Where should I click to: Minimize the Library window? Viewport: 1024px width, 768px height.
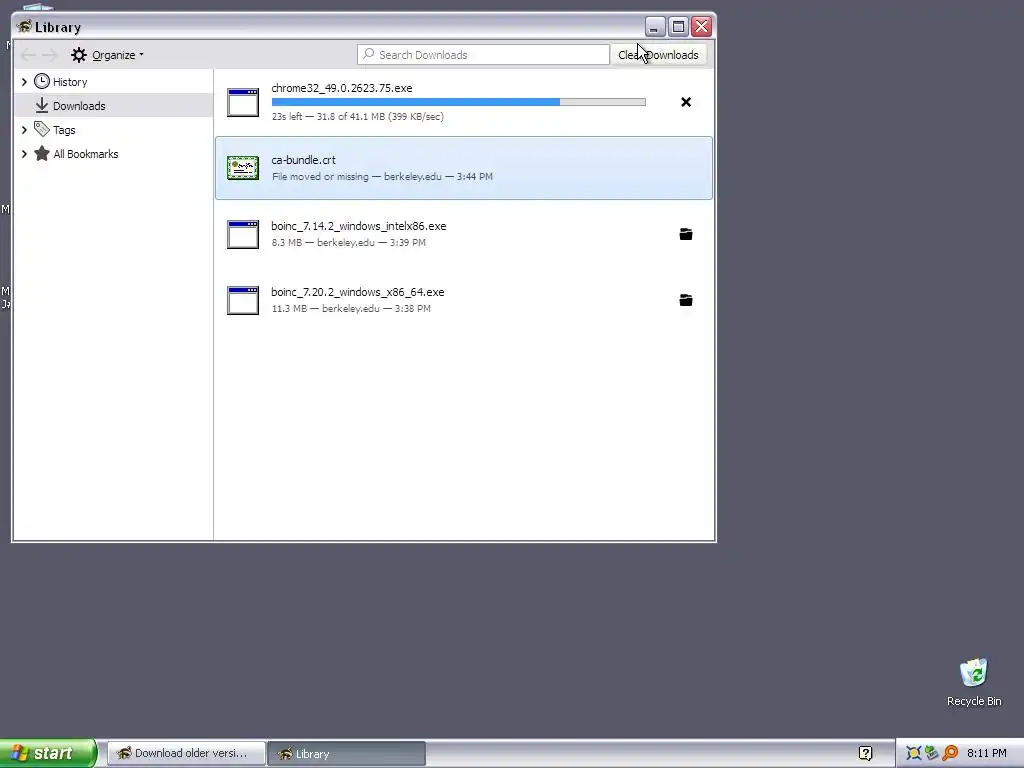tap(654, 27)
